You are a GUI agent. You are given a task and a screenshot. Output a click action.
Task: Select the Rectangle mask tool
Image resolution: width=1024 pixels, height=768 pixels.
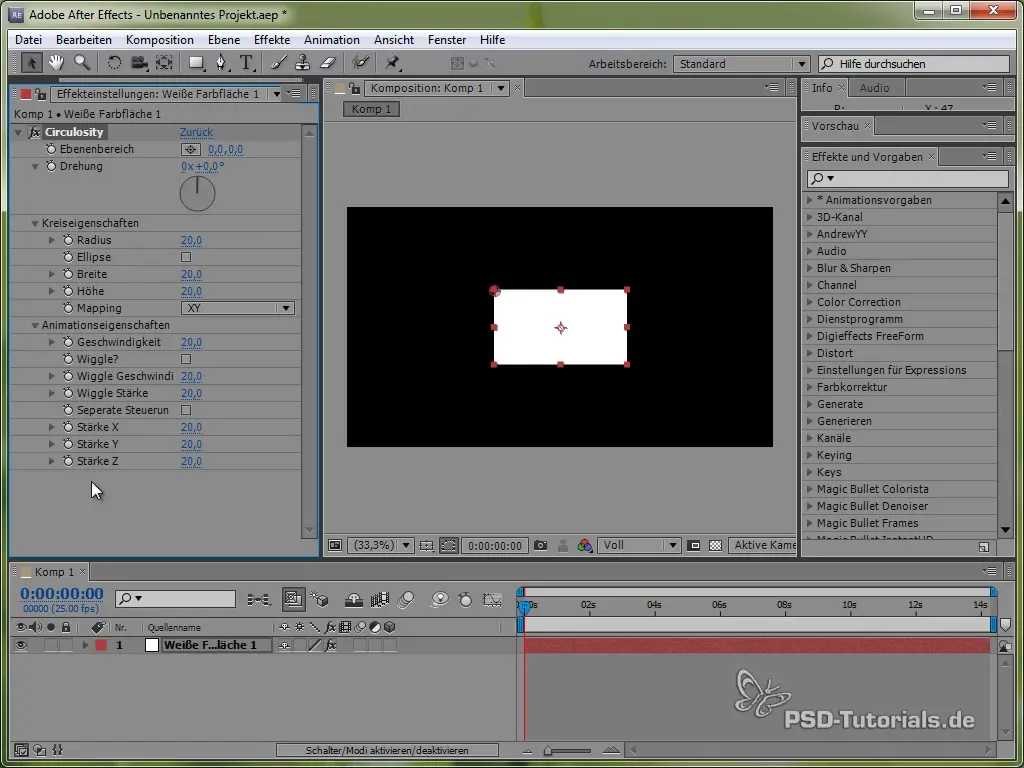click(x=196, y=63)
